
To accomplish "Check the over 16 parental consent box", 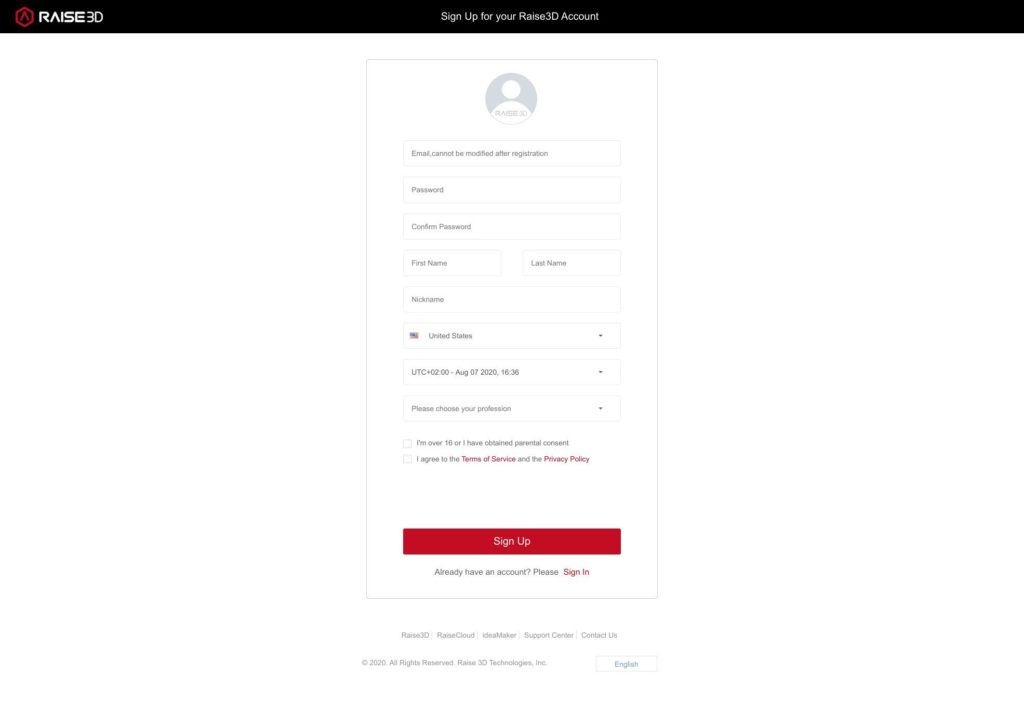I will [x=408, y=443].
